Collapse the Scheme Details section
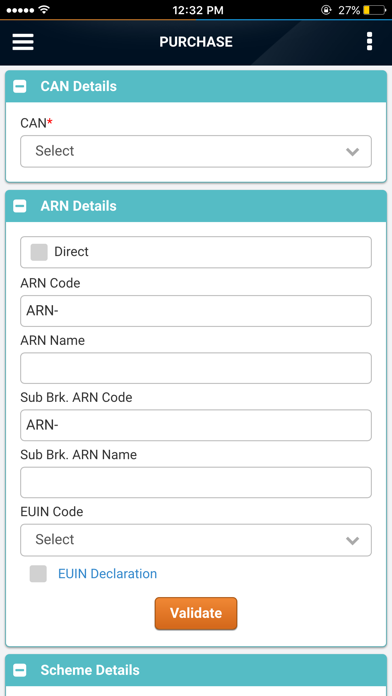The width and height of the screenshot is (392, 696). (20, 670)
